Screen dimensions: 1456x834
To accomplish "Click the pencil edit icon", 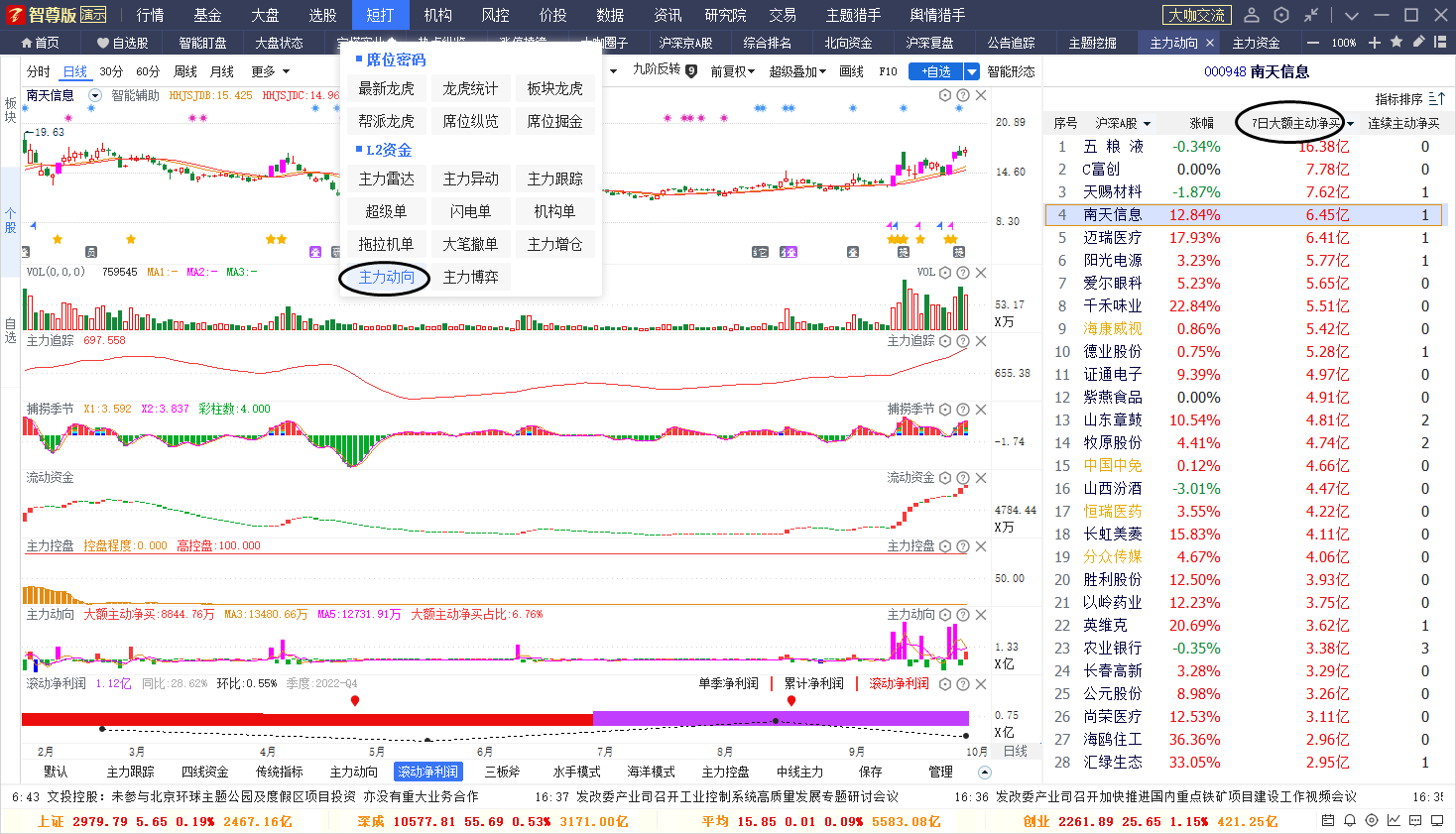I will click(1418, 42).
